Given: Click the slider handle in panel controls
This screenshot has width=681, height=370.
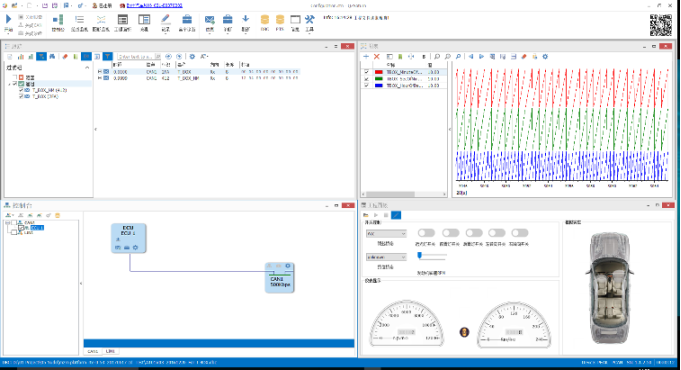Looking at the screenshot, I should [420, 255].
